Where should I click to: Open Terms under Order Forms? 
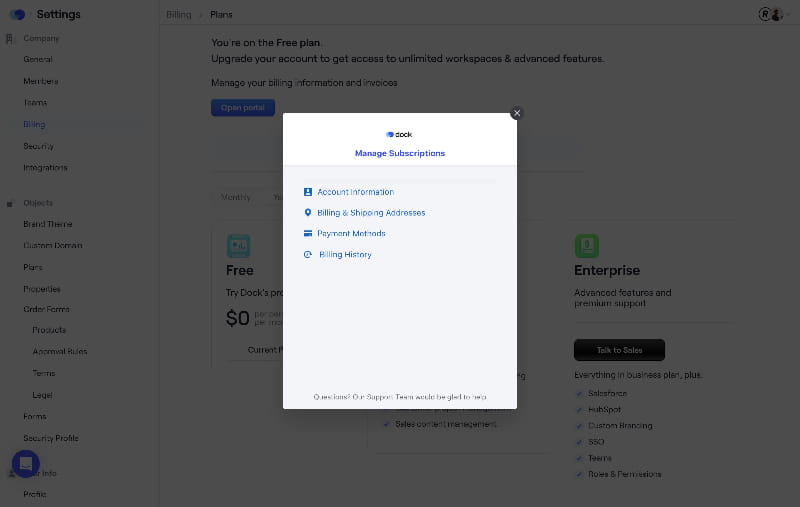coord(44,373)
